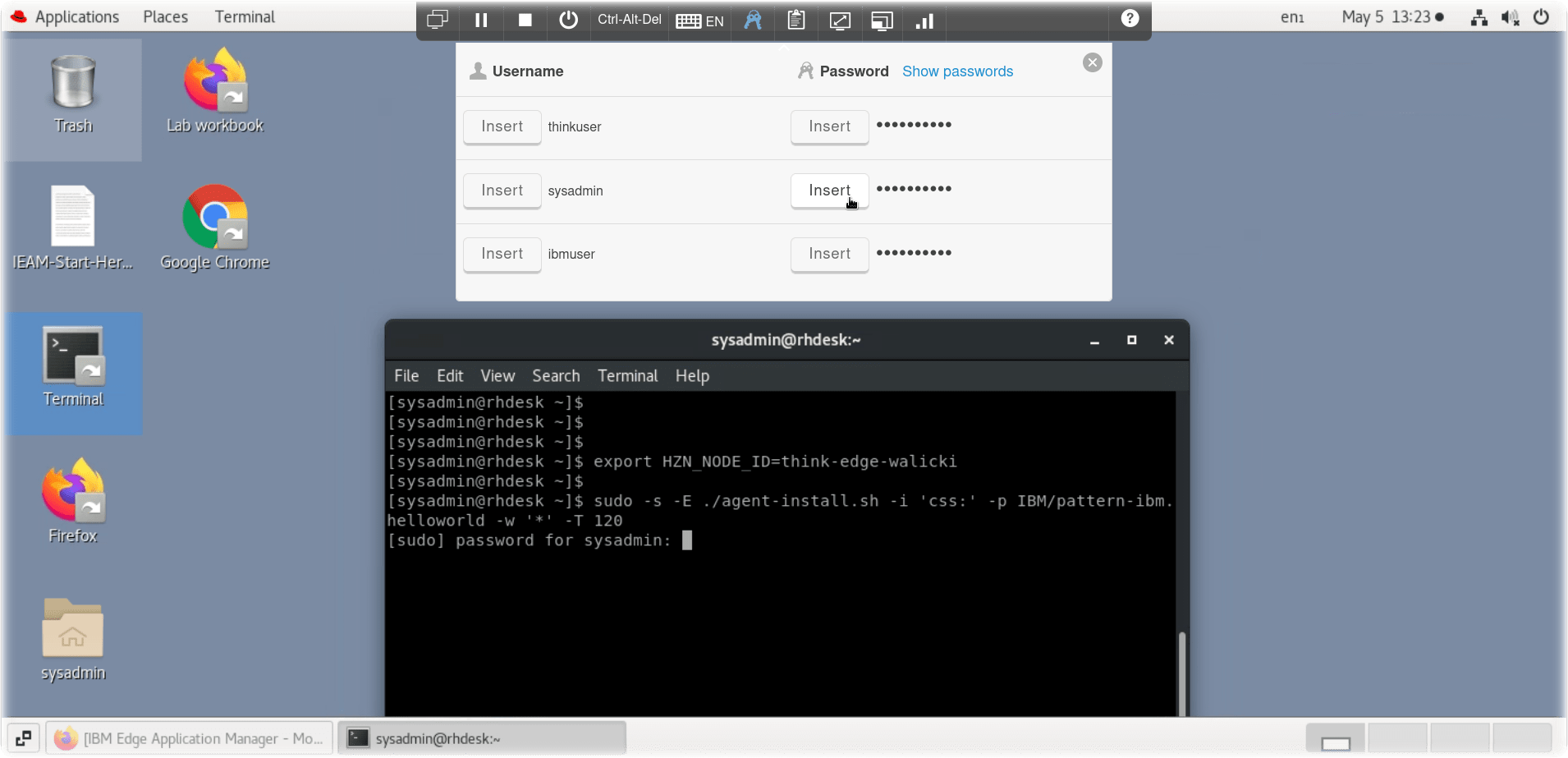Image resolution: width=1568 pixels, height=758 pixels.
Task: Open the terminal View menu
Action: [497, 375]
